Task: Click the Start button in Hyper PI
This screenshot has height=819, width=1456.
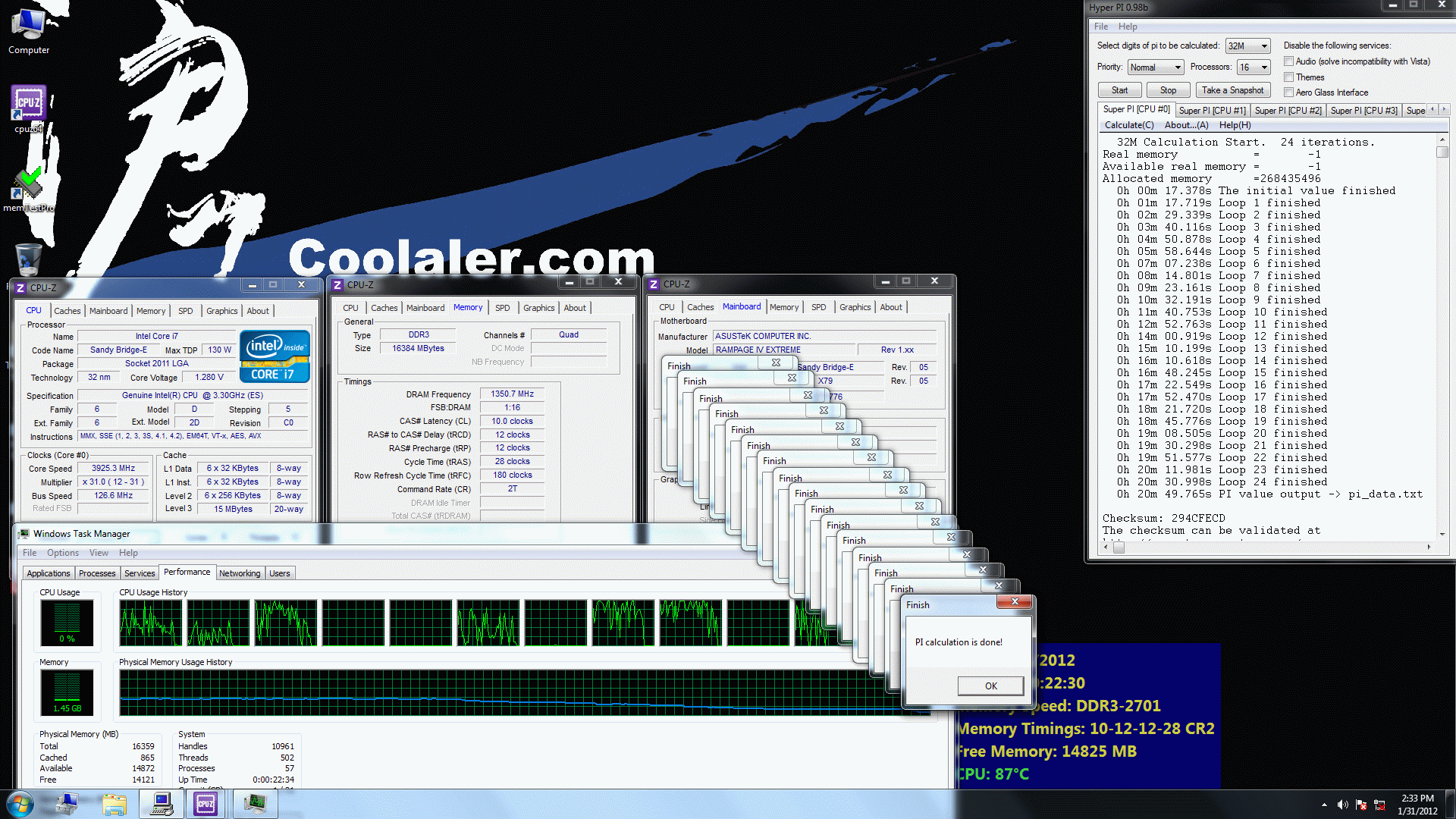Action: coord(1119,90)
